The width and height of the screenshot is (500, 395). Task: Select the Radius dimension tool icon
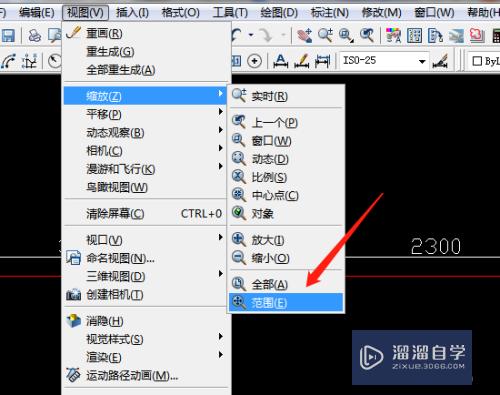[55, 61]
